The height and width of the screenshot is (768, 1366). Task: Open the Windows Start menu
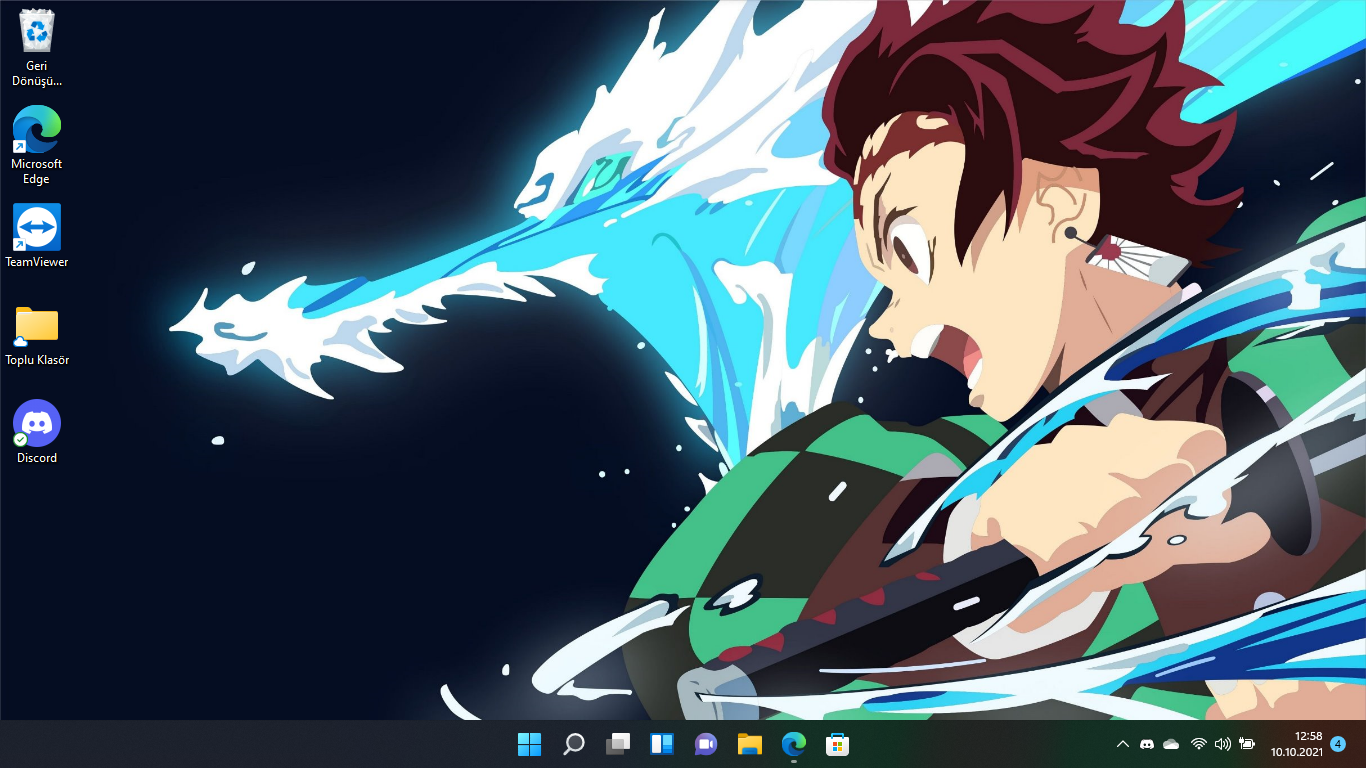(529, 744)
